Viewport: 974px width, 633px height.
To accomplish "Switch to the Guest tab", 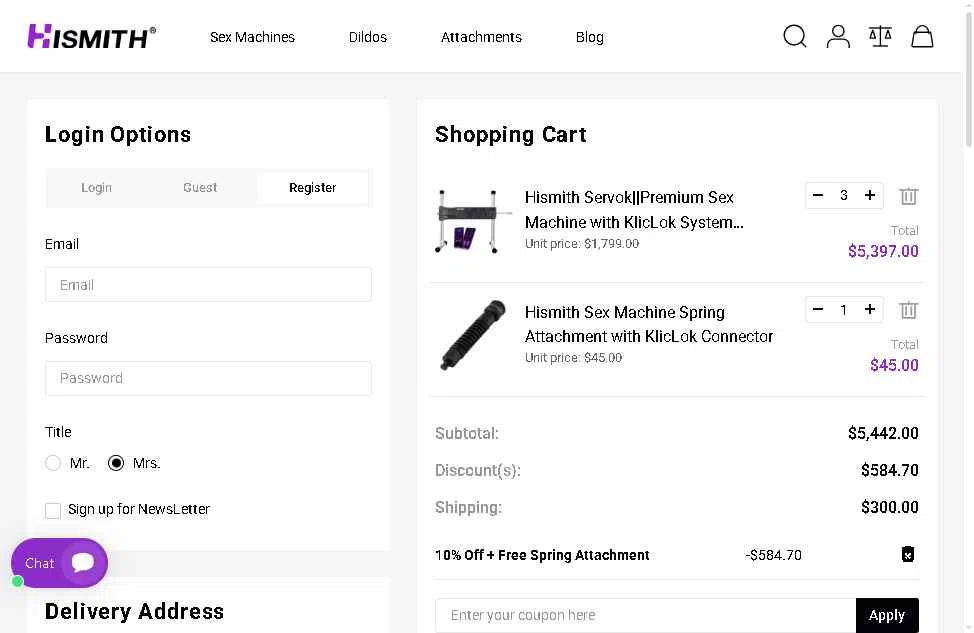I will pos(200,188).
